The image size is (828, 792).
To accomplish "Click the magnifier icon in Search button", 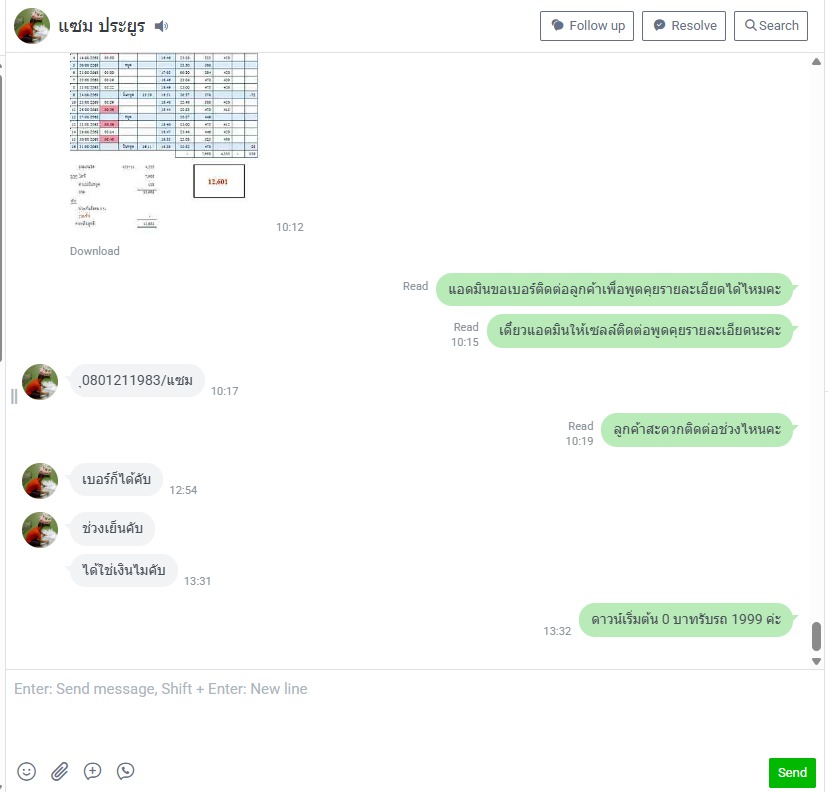I will pyautogui.click(x=750, y=25).
